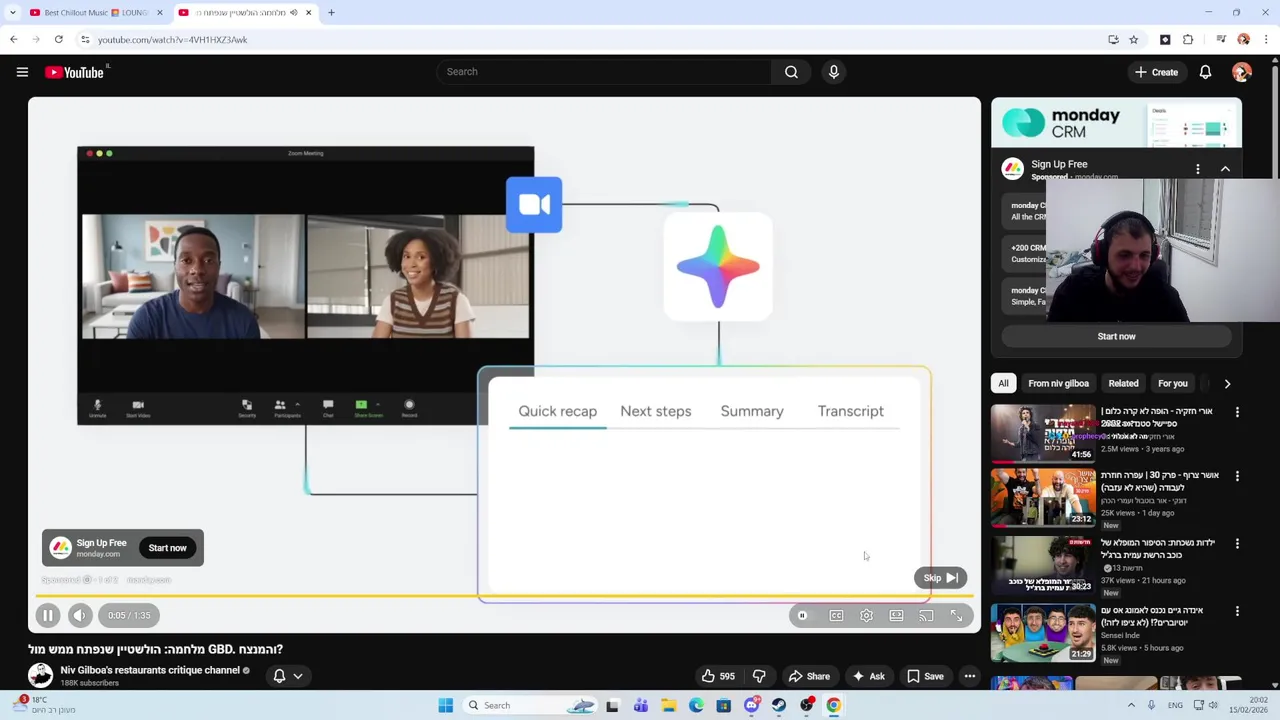Screen dimensions: 1280x720
Task: Open Niv Gilboa's restaurants critique channel link
Action: [x=150, y=670]
